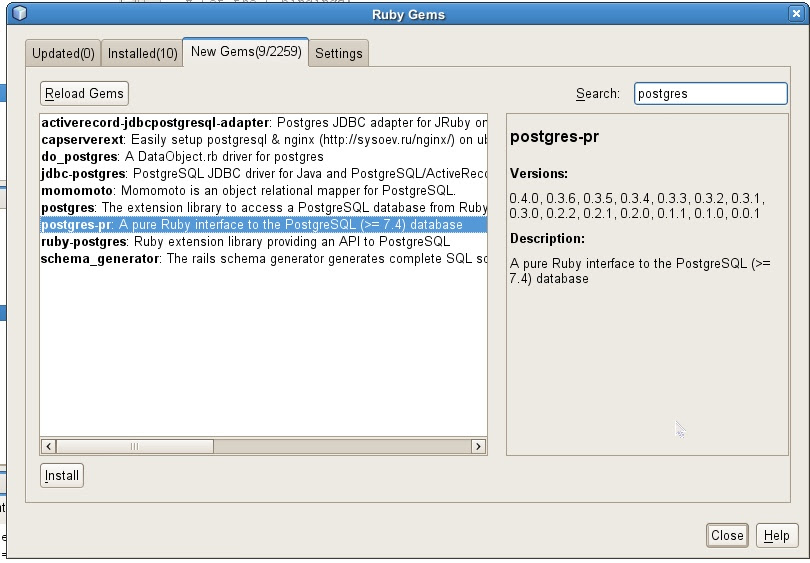The height and width of the screenshot is (563, 810).
Task: Open the Installed(10) tab
Action: point(142,53)
